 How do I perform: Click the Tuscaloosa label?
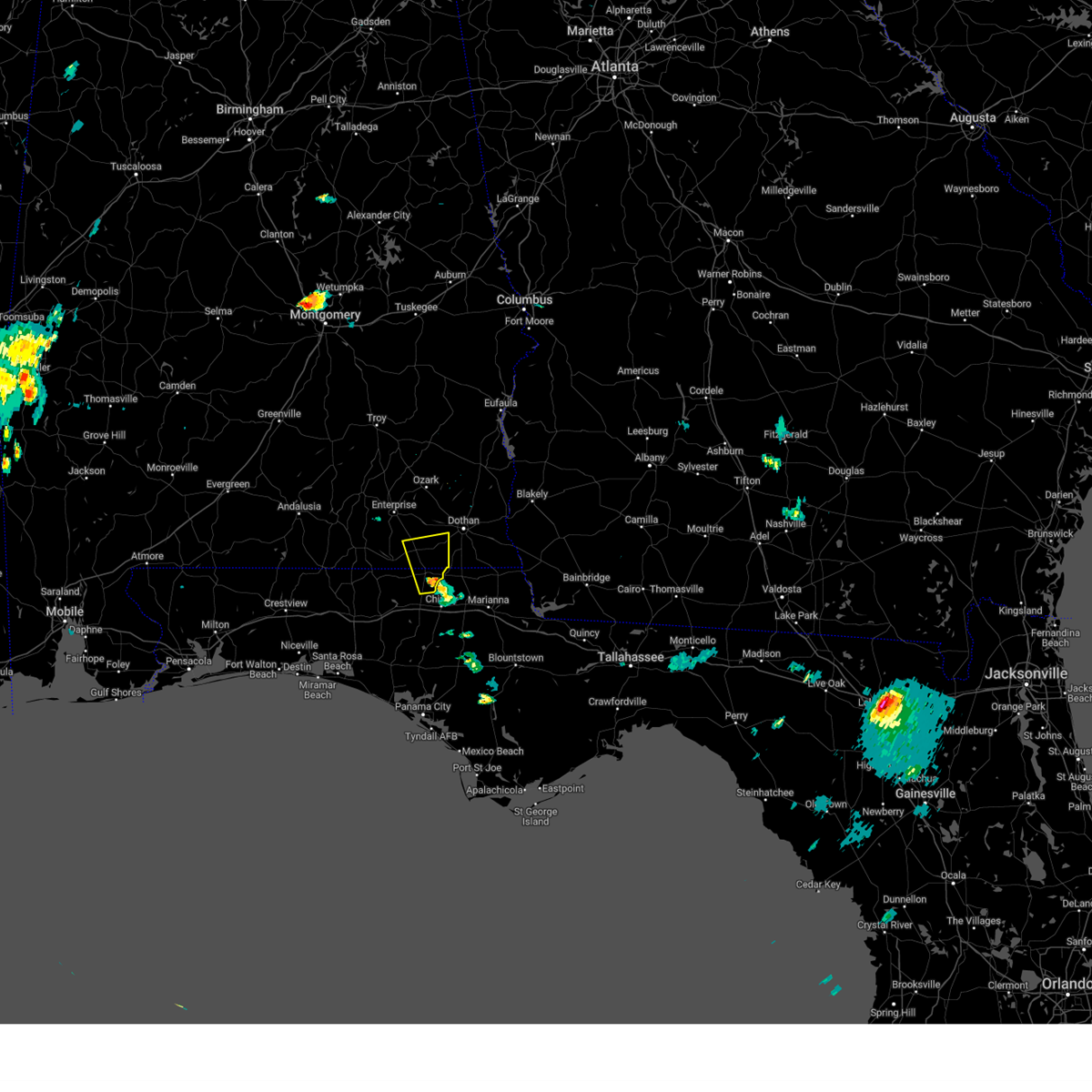(136, 167)
